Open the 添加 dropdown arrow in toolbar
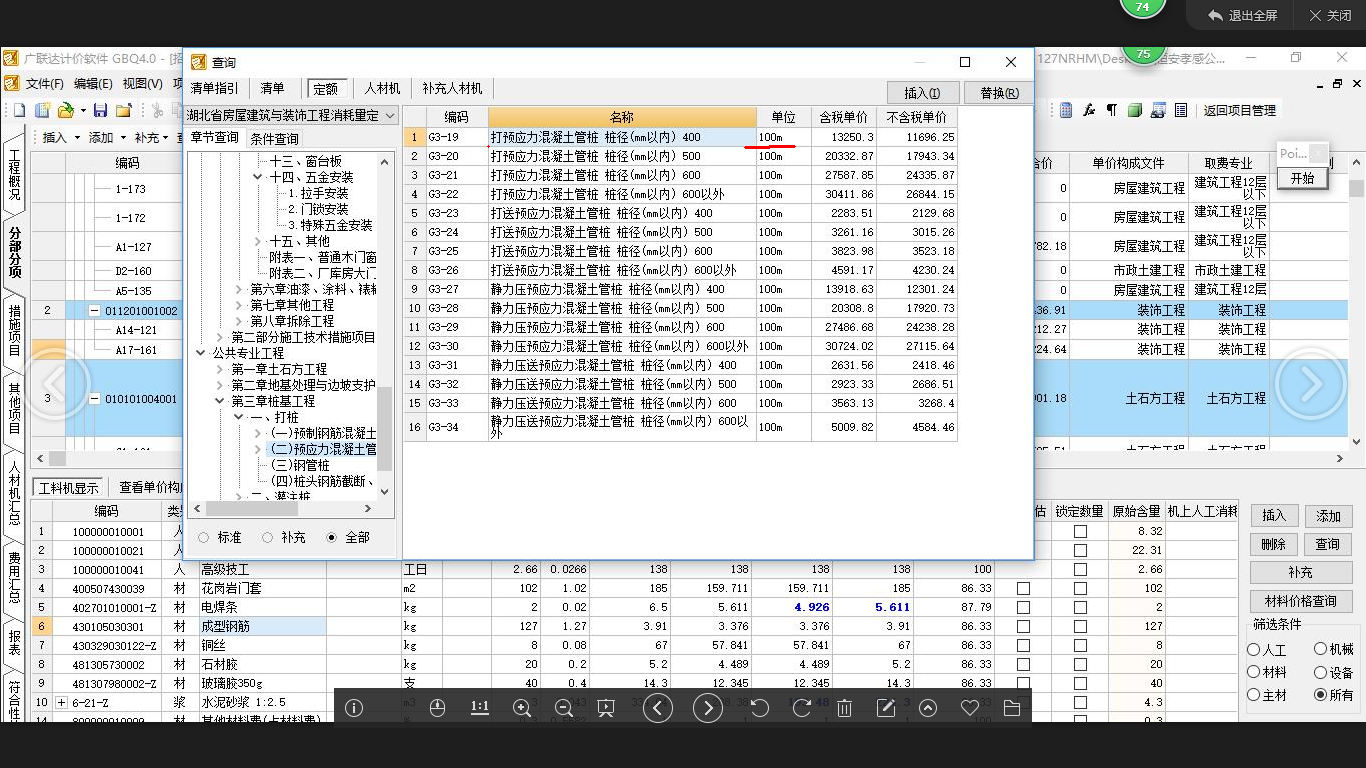1366x768 pixels. click(123, 138)
